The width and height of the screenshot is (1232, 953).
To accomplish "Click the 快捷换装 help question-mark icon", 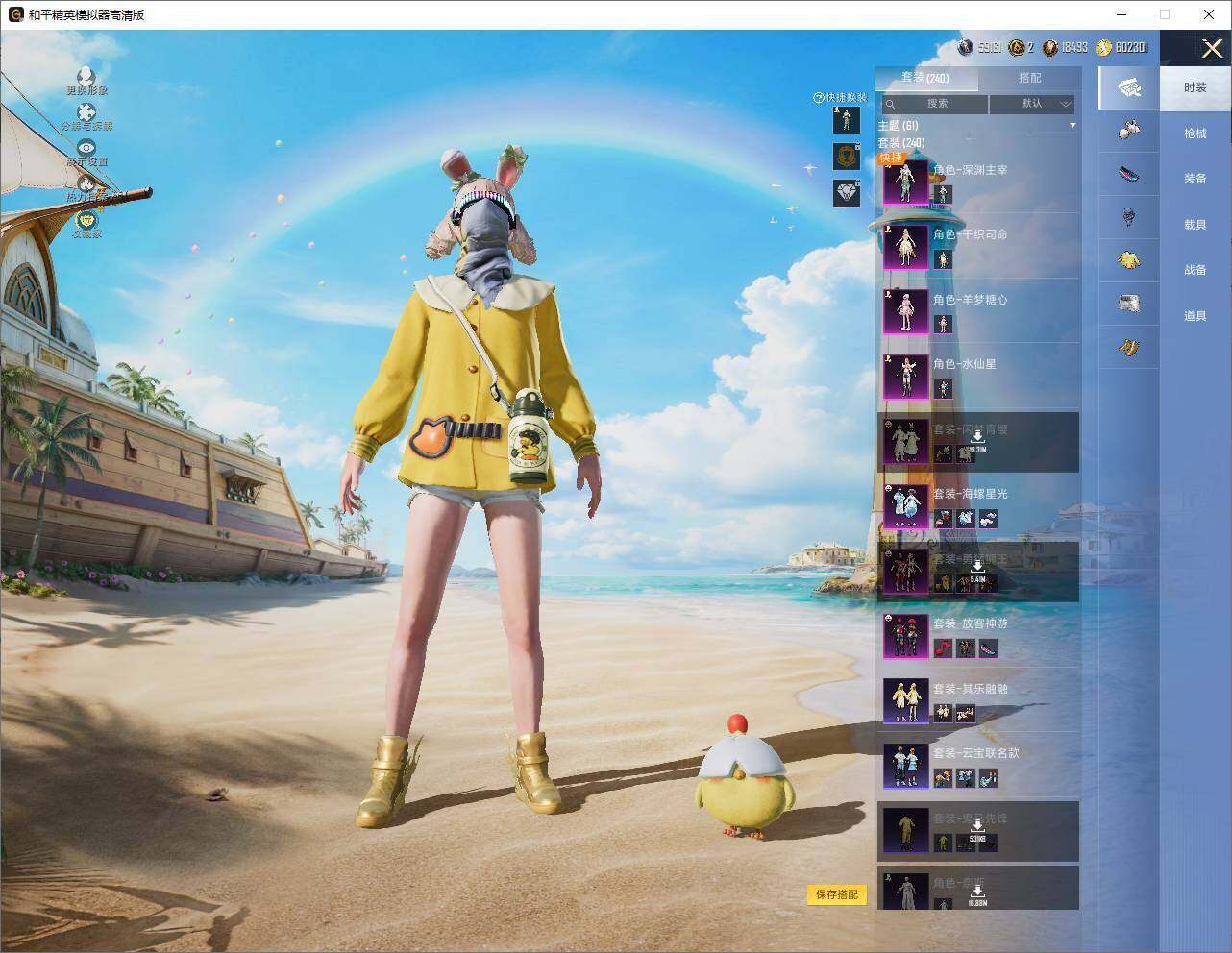I will click(x=819, y=97).
